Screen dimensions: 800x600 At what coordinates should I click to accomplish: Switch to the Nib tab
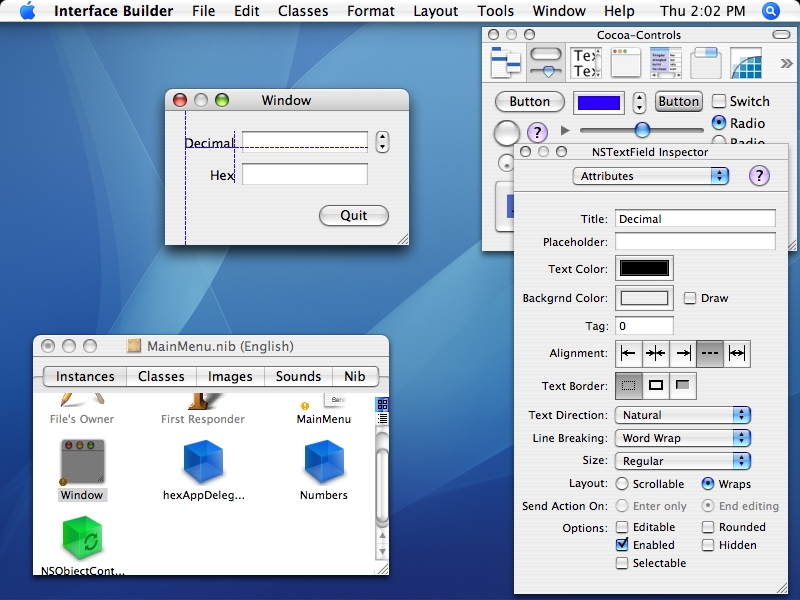pyautogui.click(x=355, y=377)
